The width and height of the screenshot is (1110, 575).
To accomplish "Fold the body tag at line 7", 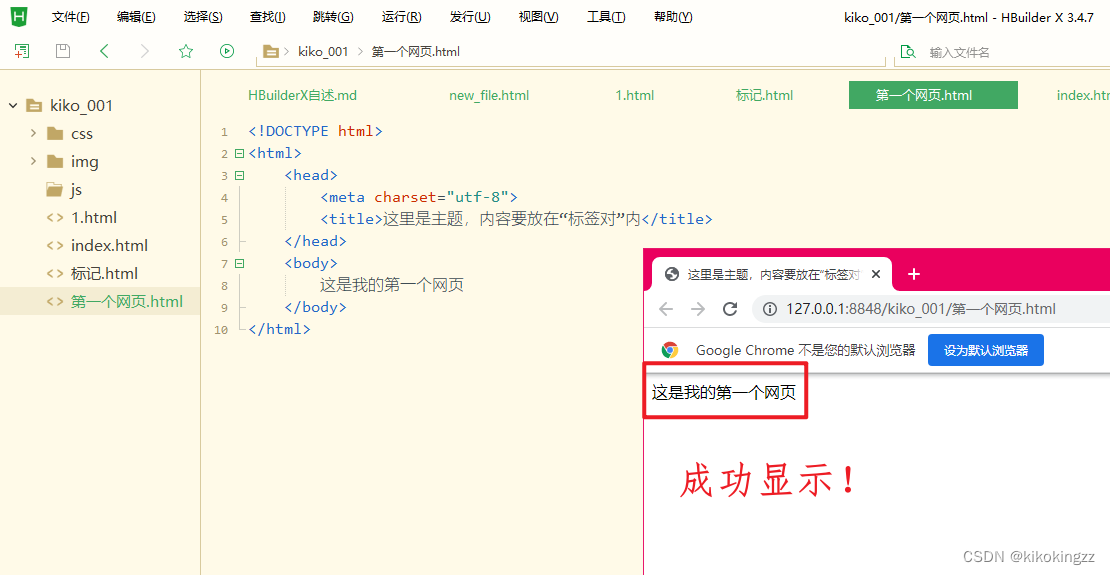I will pos(239,263).
